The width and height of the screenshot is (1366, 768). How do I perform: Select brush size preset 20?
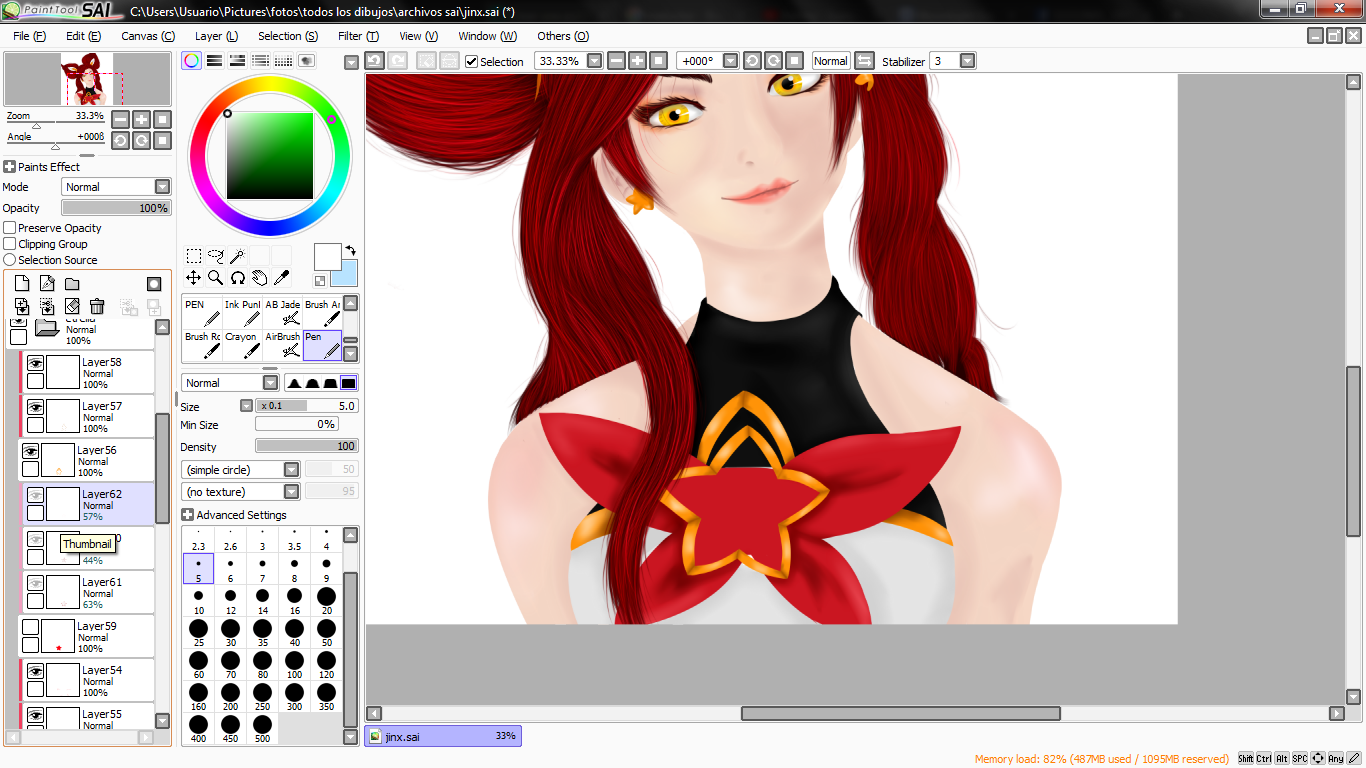pyautogui.click(x=327, y=601)
